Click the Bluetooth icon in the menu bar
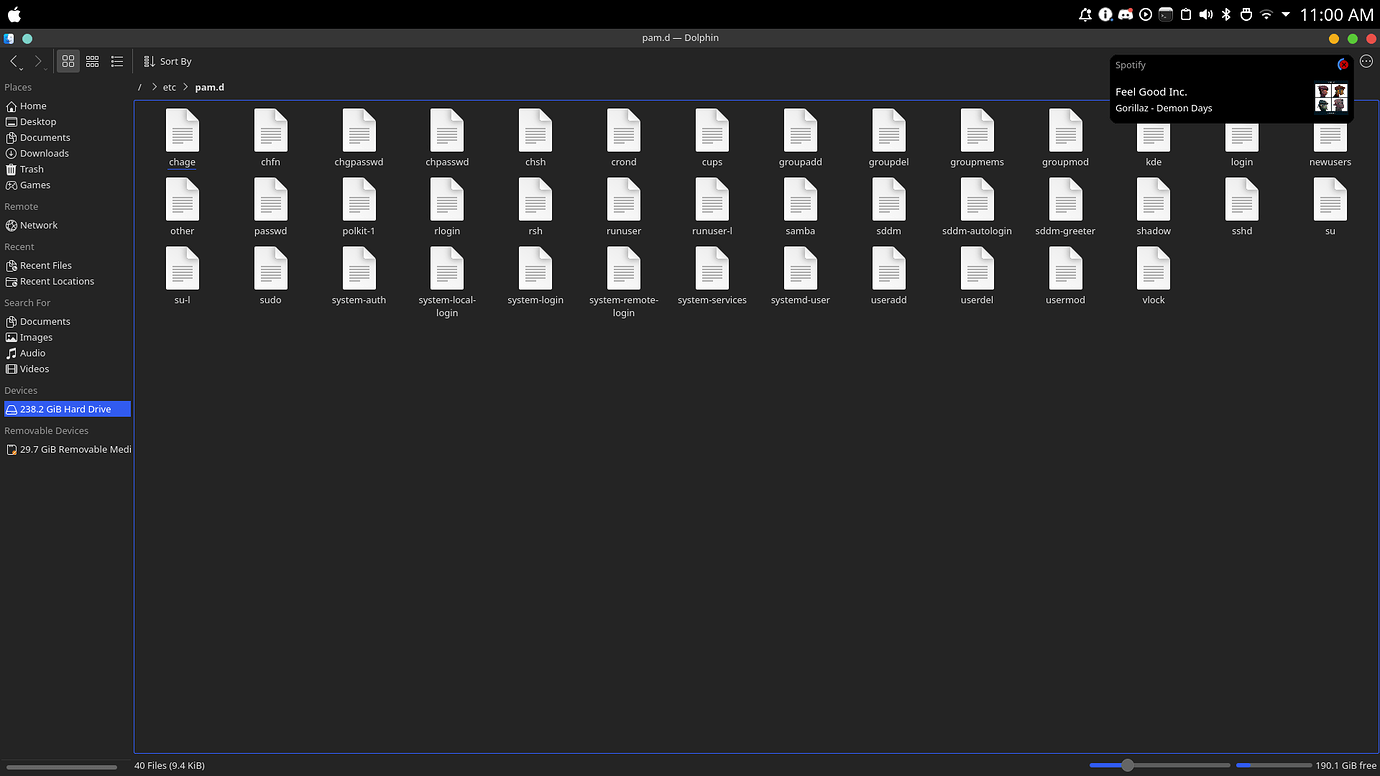 click(1226, 15)
